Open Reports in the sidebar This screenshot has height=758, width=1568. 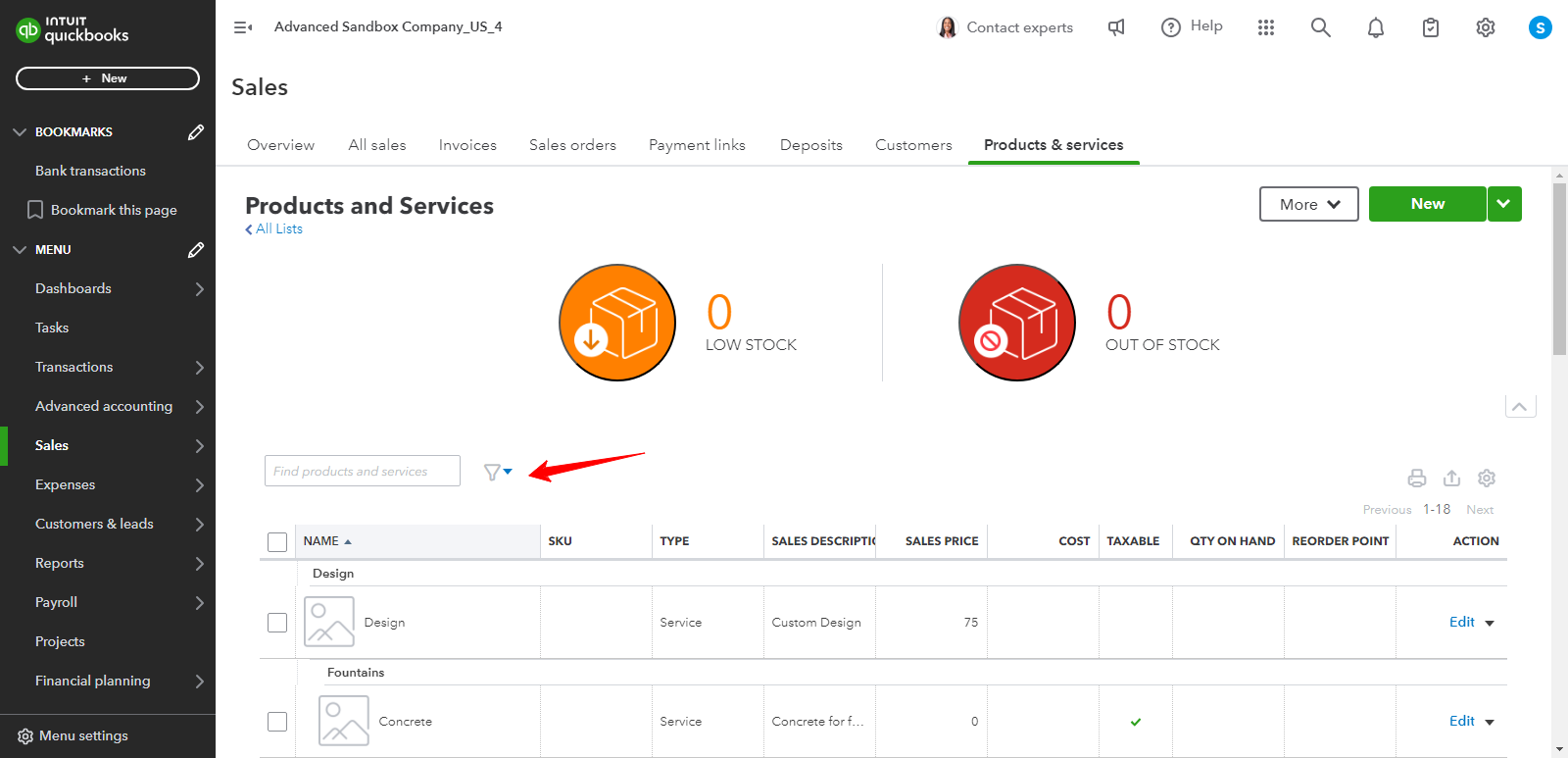click(x=60, y=564)
